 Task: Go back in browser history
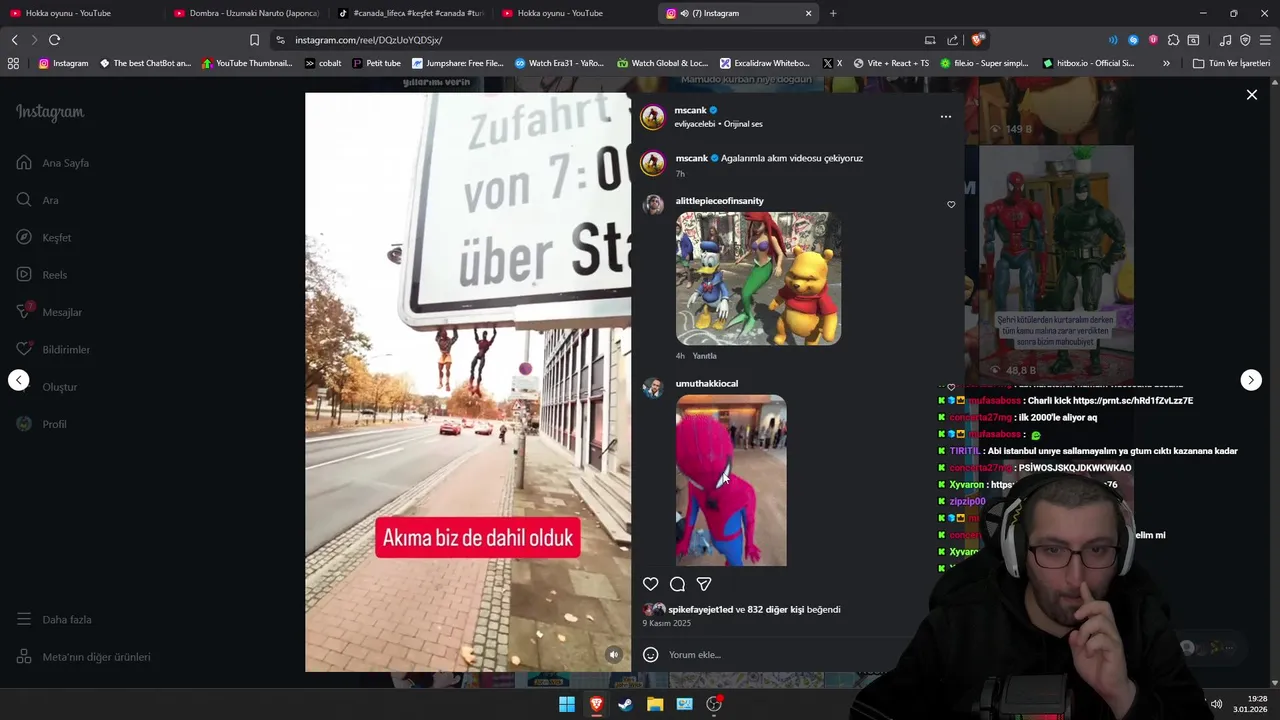tap(14, 40)
